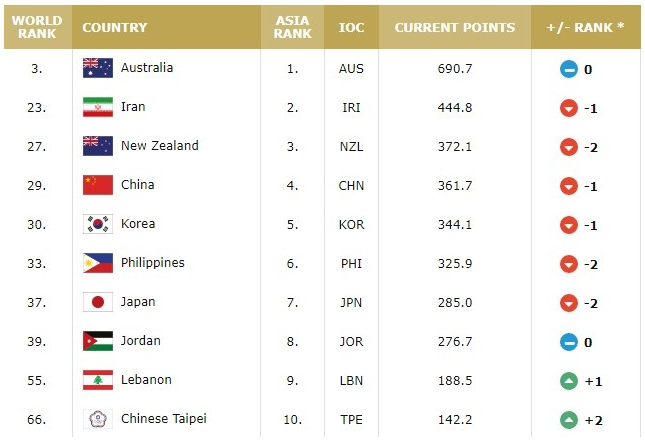
Task: Open the New Zealand country link
Action: point(160,146)
